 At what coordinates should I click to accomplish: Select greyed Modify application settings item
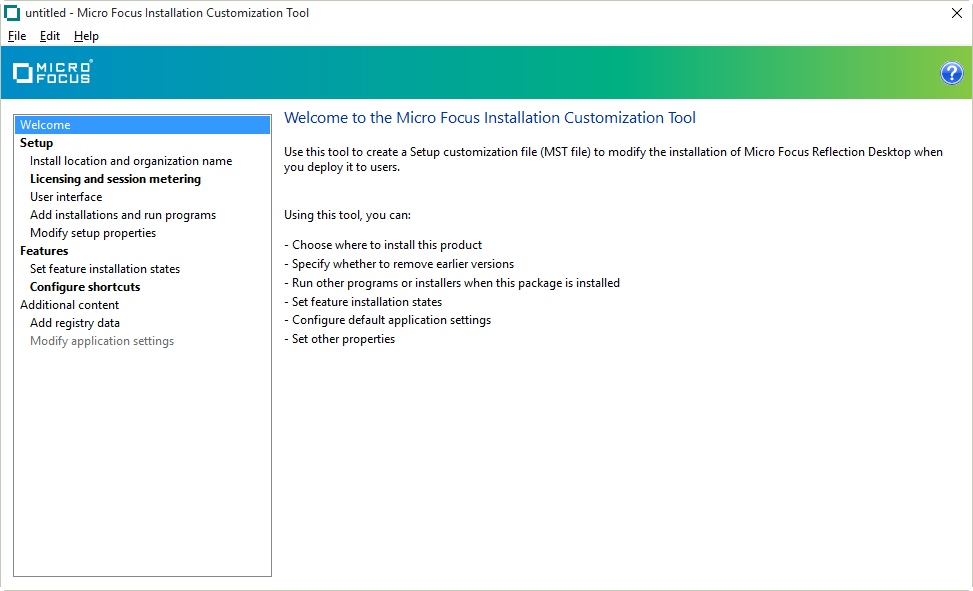click(x=102, y=341)
